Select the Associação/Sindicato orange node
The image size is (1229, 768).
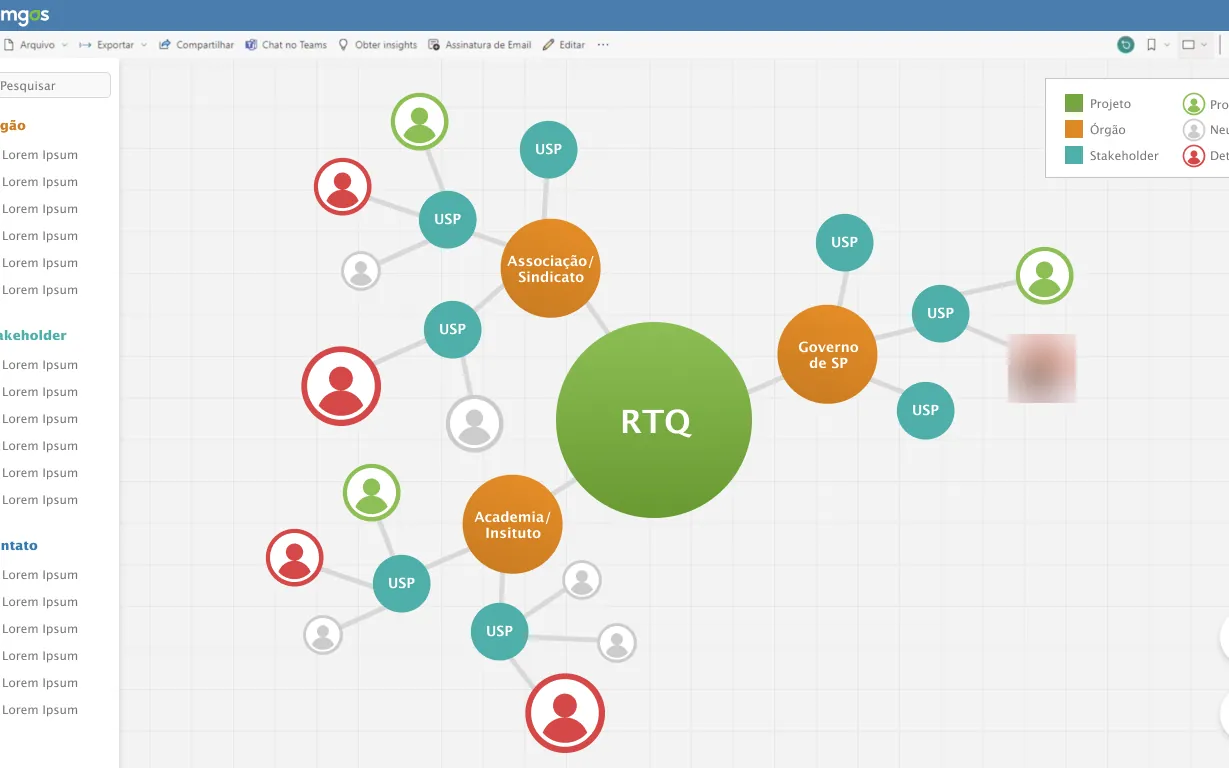point(550,268)
